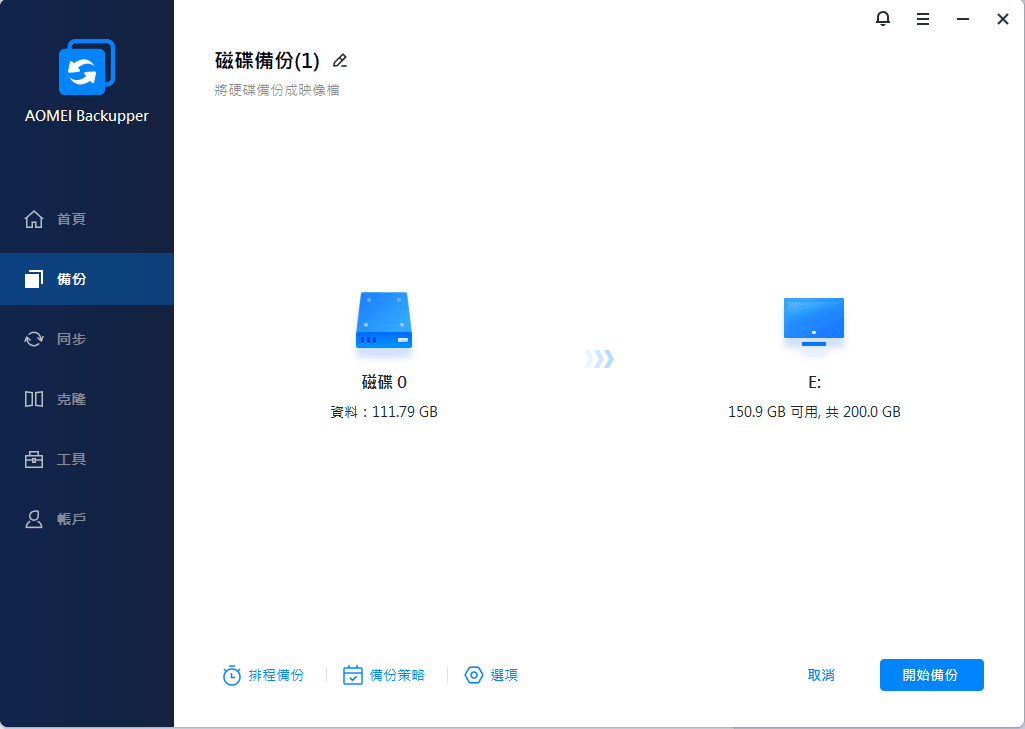This screenshot has height=729, width=1025.
Task: Open 備份策略 backup scheme
Action: coord(384,675)
